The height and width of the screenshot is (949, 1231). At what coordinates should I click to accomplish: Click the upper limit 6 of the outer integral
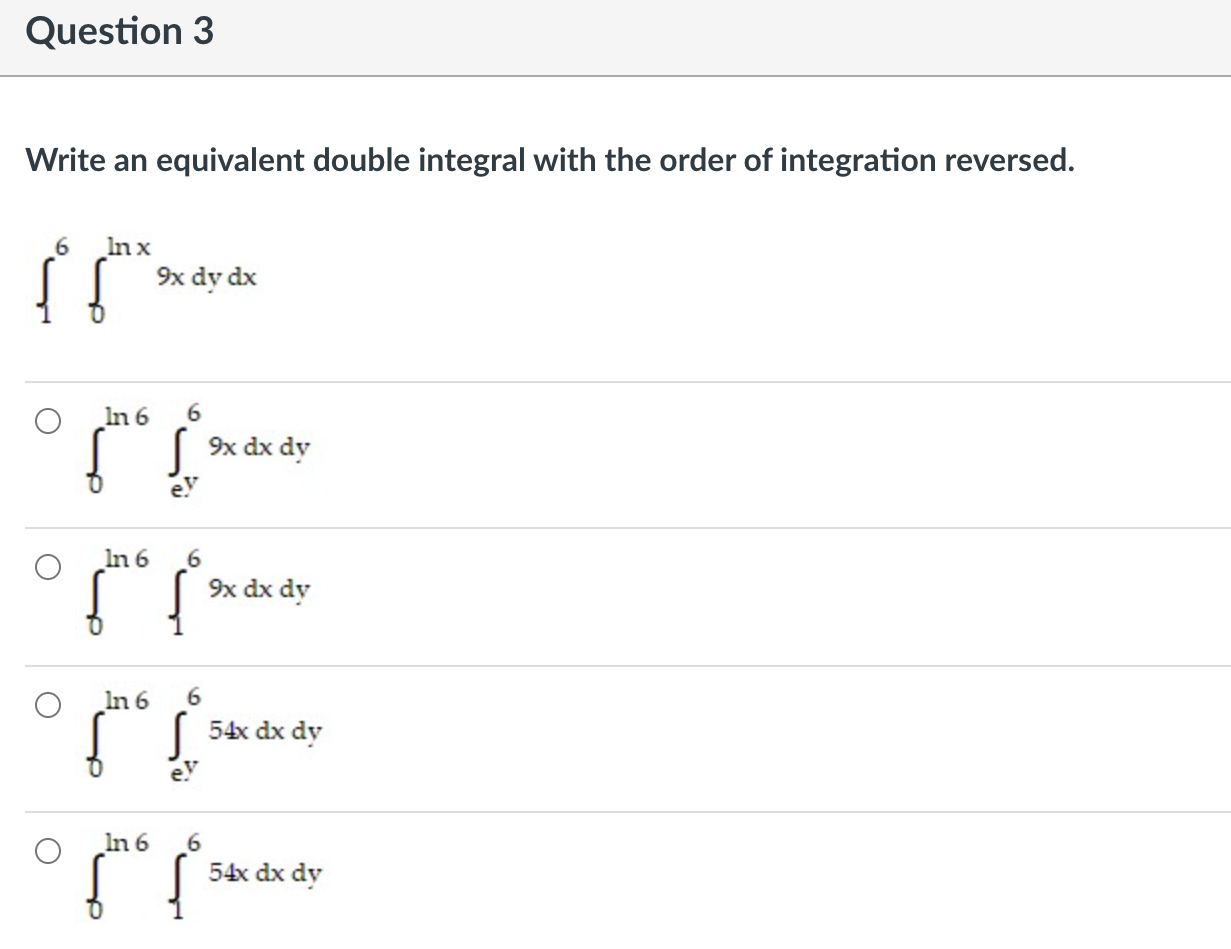(62, 245)
